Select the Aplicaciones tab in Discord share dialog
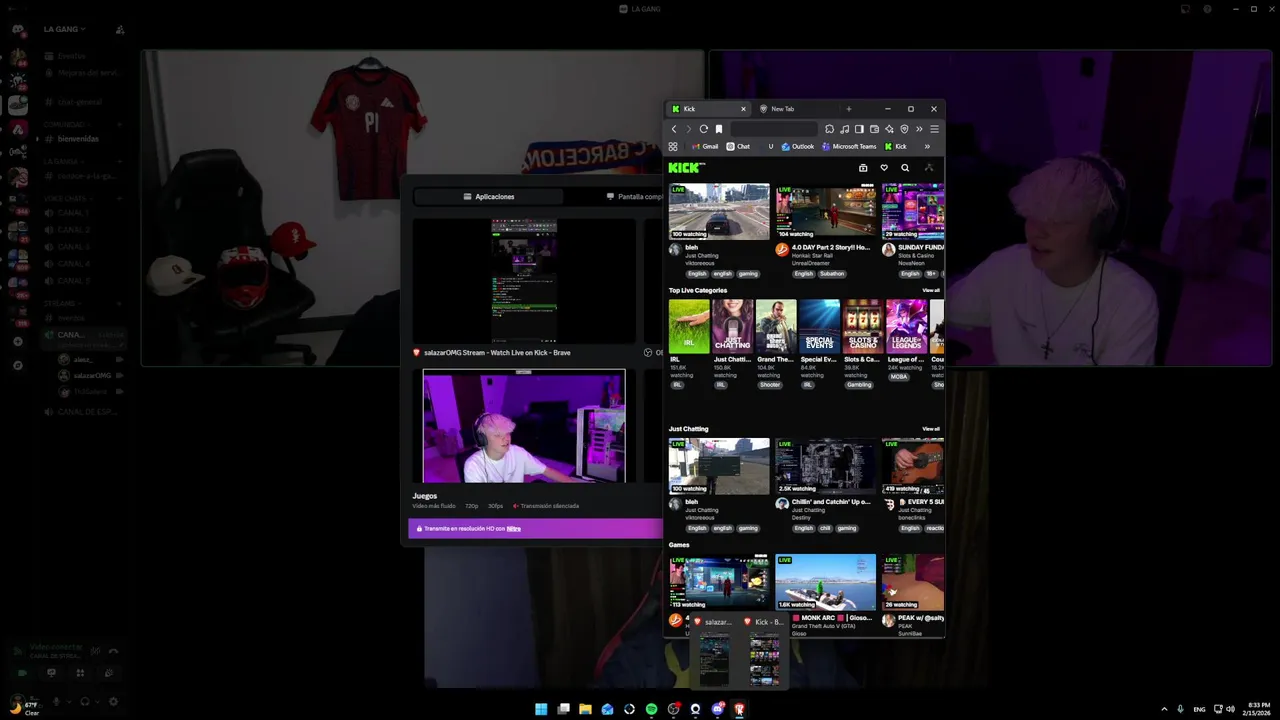Screen dimensions: 1280x720 (x=489, y=197)
